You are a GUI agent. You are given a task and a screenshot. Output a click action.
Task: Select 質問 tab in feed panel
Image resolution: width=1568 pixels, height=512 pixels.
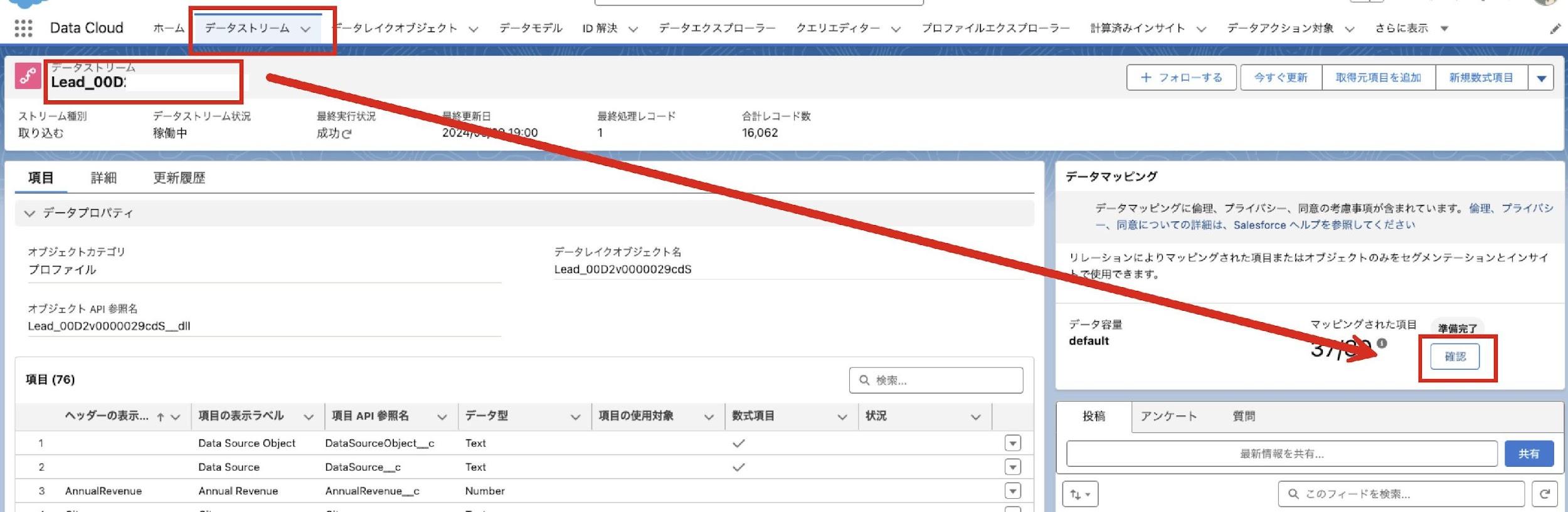[x=1244, y=417]
